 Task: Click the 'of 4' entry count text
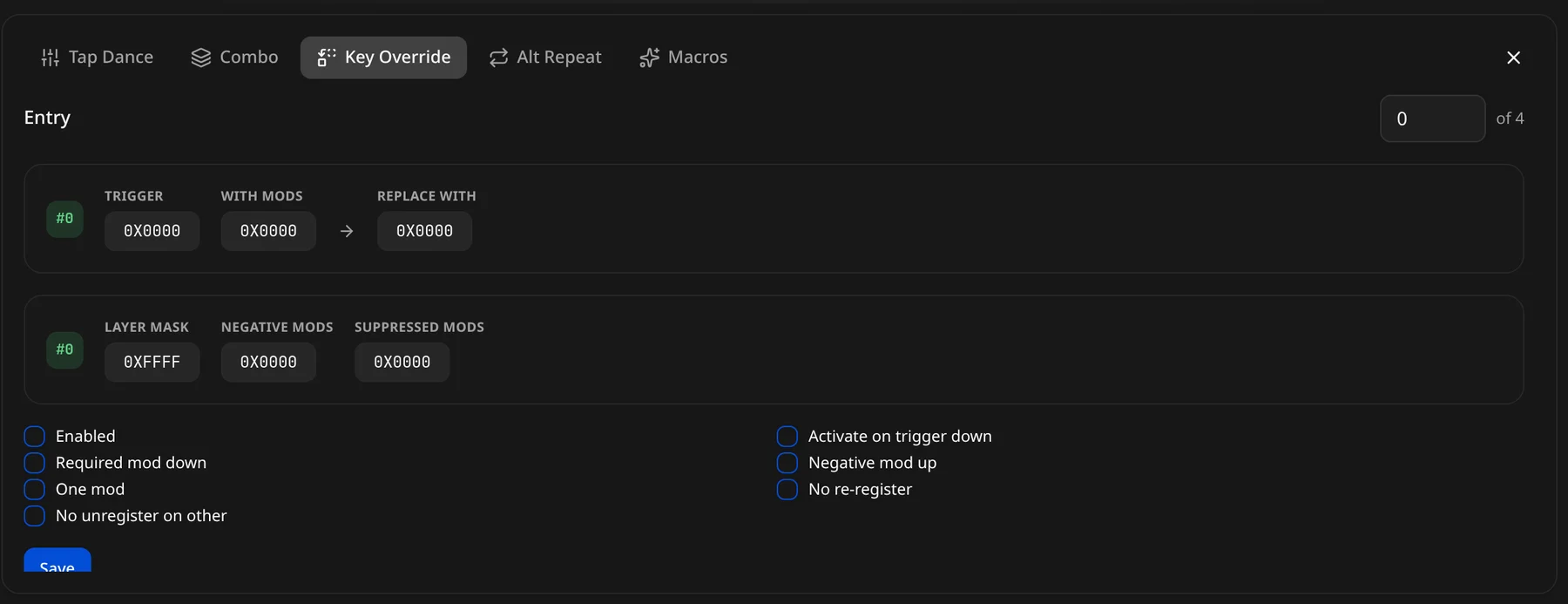[1510, 119]
